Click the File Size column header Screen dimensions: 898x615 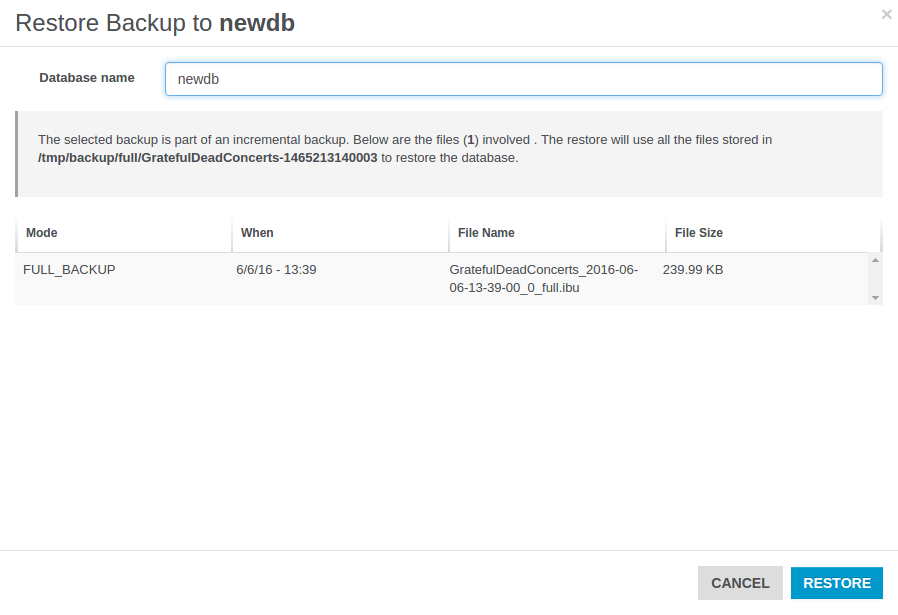point(698,233)
